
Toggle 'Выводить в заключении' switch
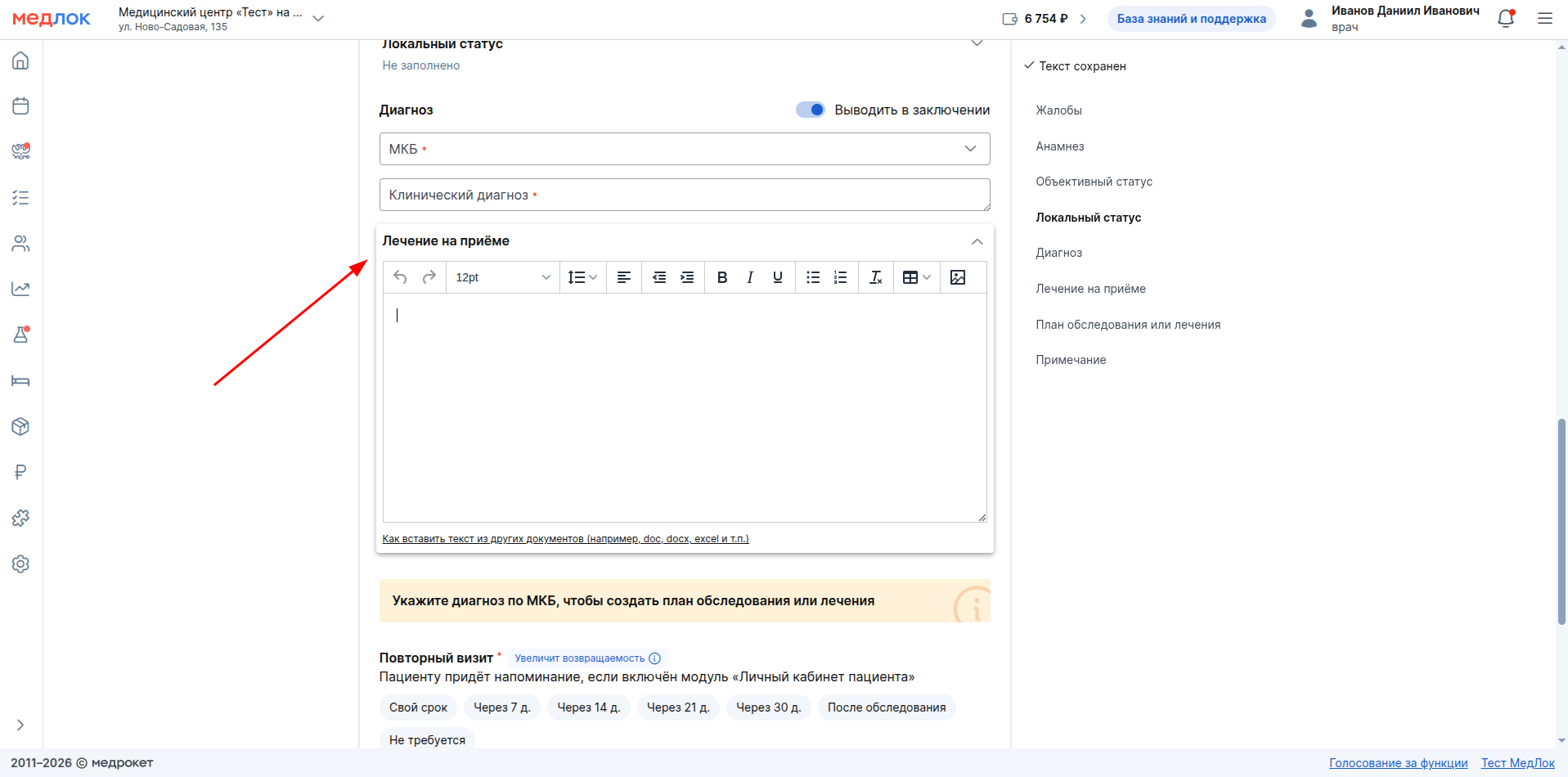(811, 110)
